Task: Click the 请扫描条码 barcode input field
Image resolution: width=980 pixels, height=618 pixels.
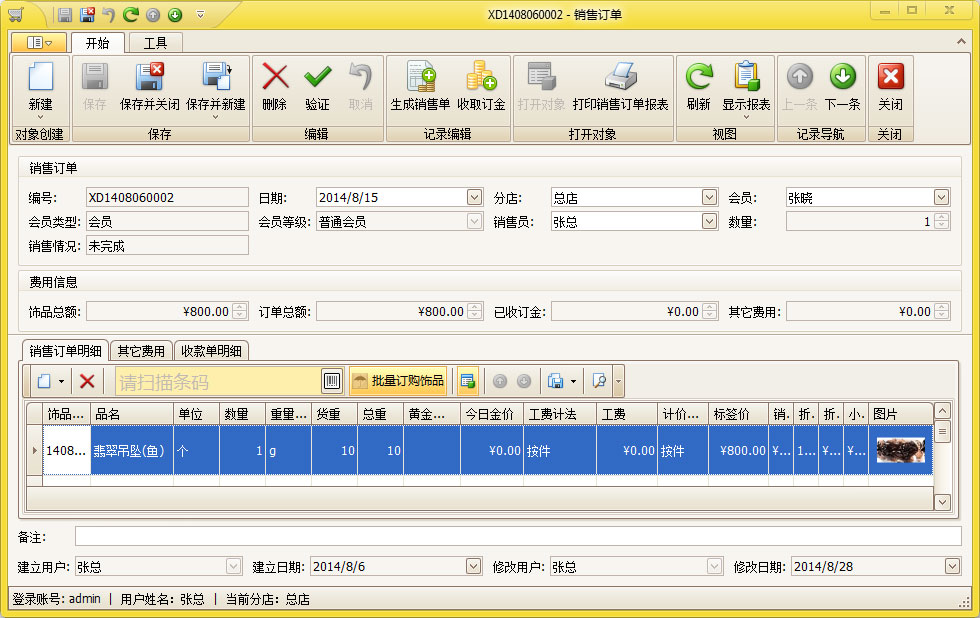Action: (218, 381)
